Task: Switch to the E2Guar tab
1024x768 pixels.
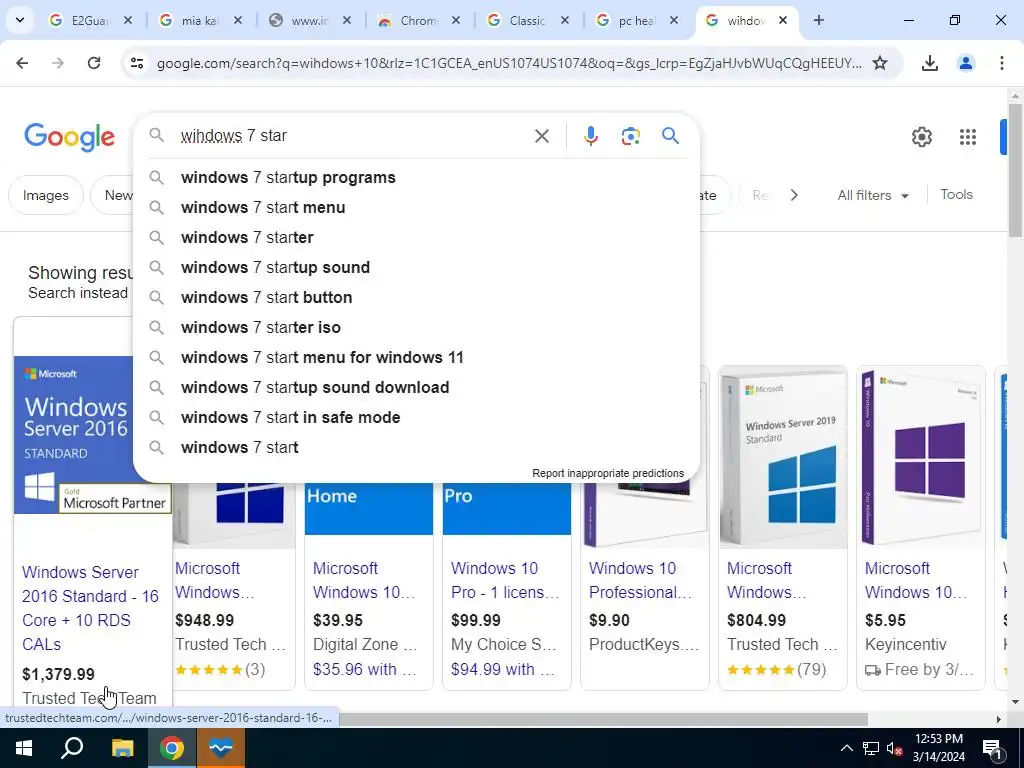Action: 89,21
